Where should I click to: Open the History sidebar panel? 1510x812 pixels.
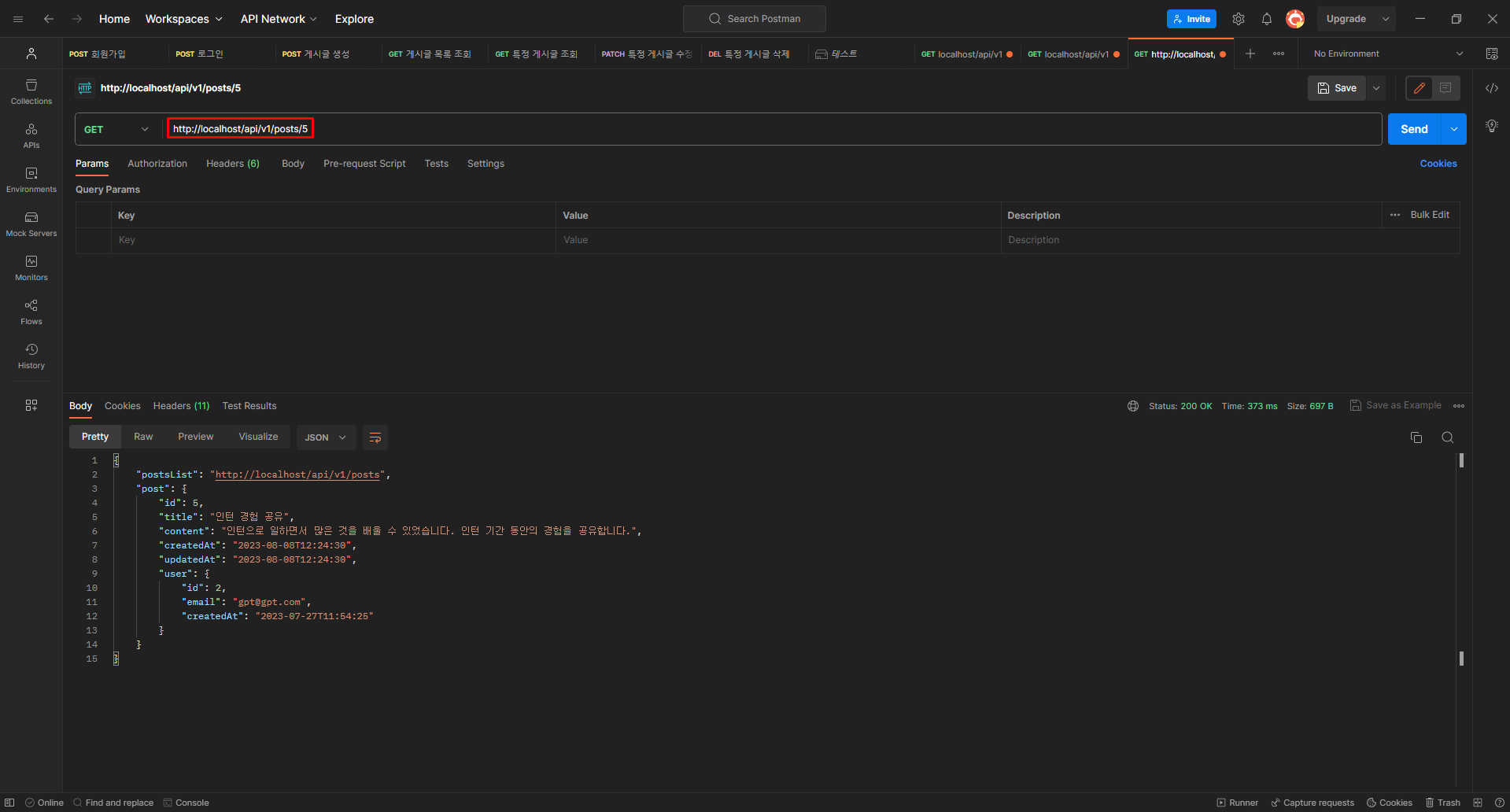pyautogui.click(x=31, y=356)
